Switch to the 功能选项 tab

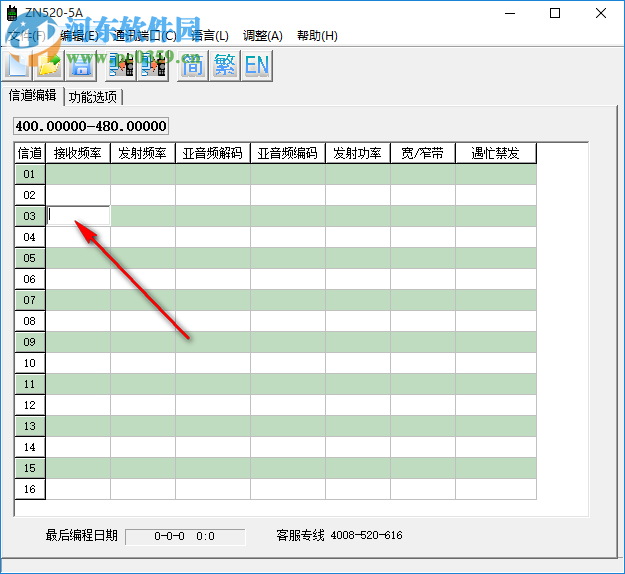coord(93,97)
